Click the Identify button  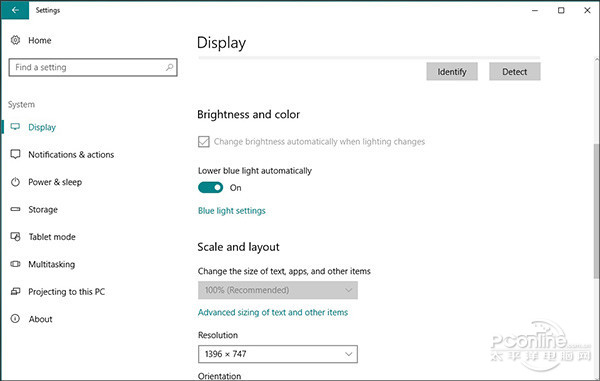pos(452,72)
